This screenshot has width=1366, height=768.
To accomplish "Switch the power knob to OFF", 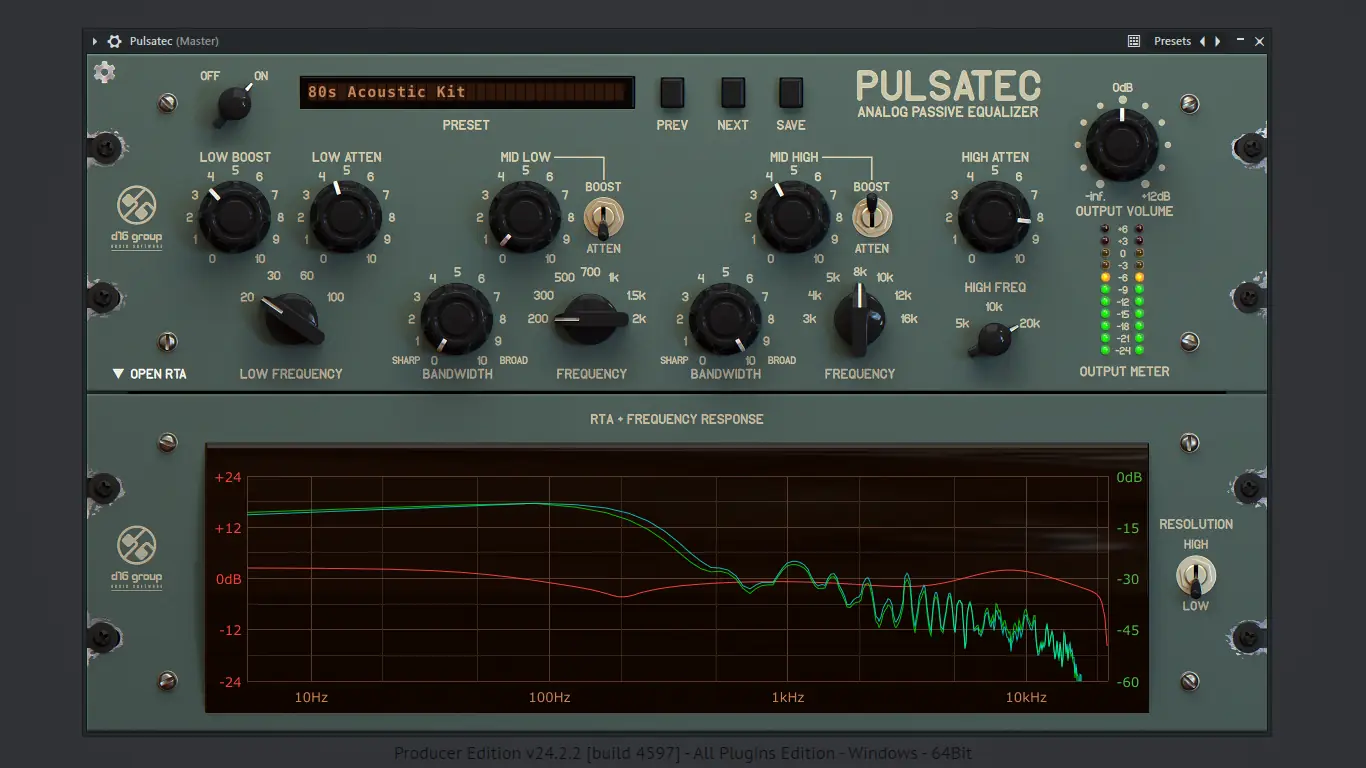I will pyautogui.click(x=236, y=103).
